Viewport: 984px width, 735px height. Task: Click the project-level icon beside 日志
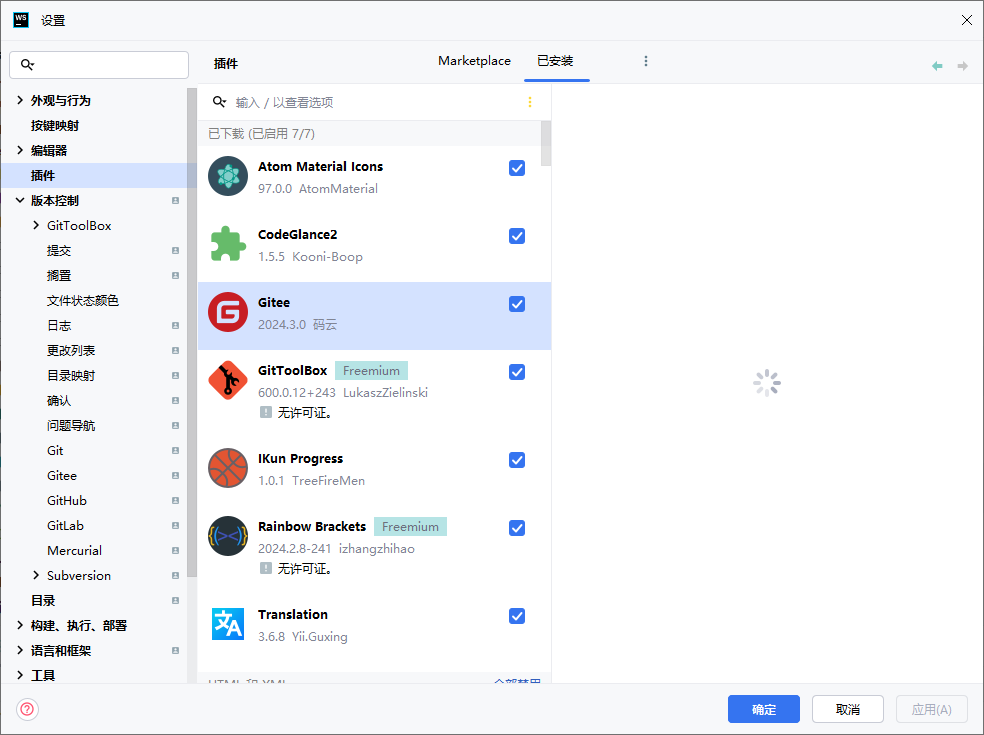[176, 326]
